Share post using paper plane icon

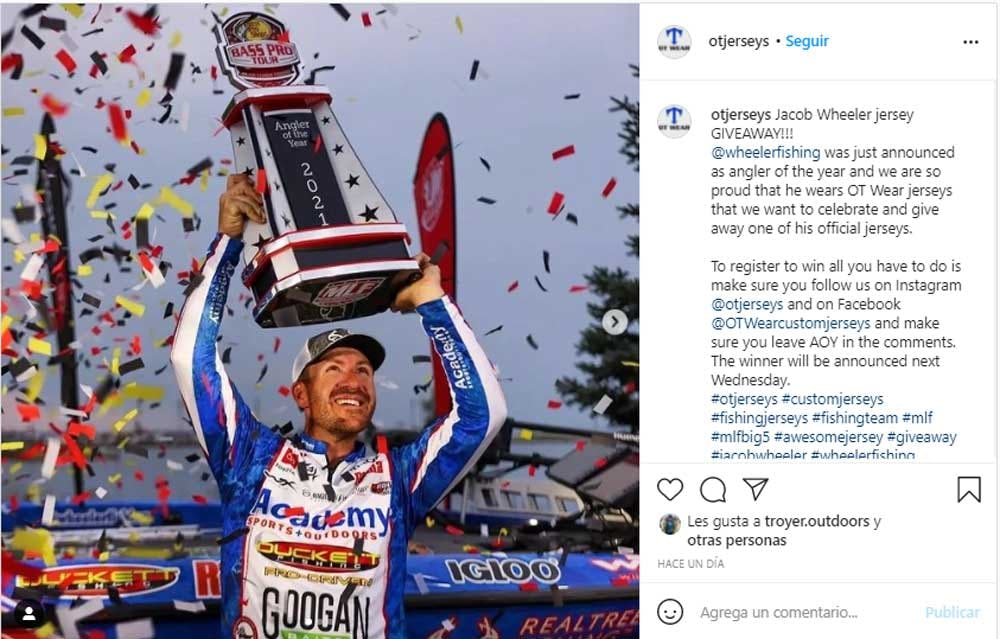[x=756, y=489]
